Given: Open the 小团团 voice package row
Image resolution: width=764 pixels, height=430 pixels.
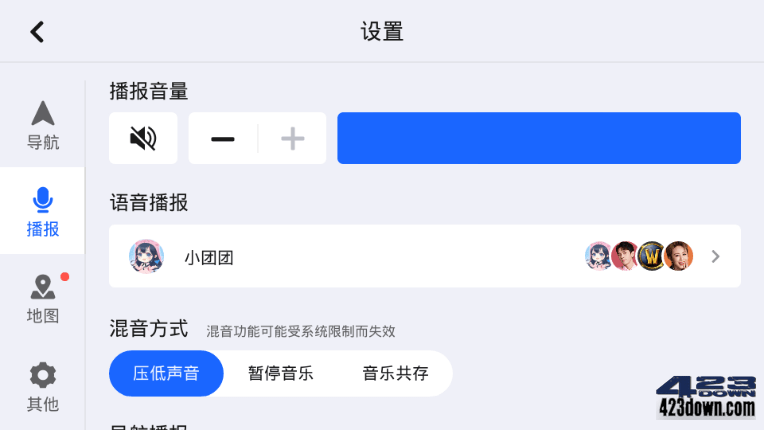Looking at the screenshot, I should (x=425, y=256).
